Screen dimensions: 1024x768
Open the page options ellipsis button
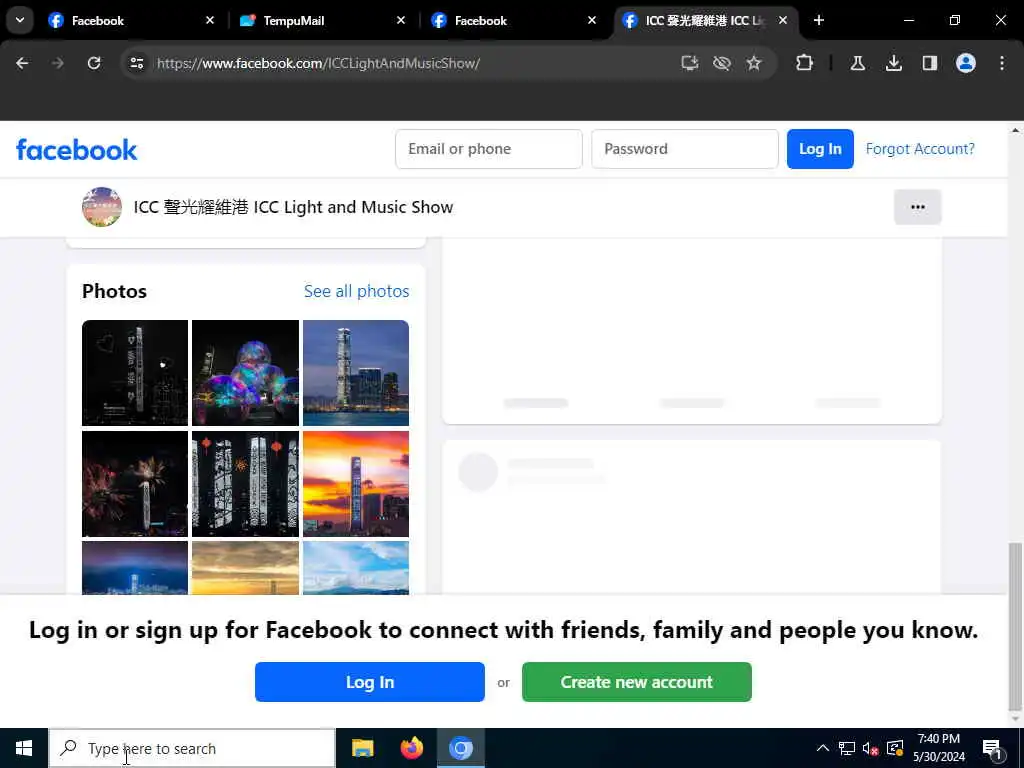tap(918, 207)
